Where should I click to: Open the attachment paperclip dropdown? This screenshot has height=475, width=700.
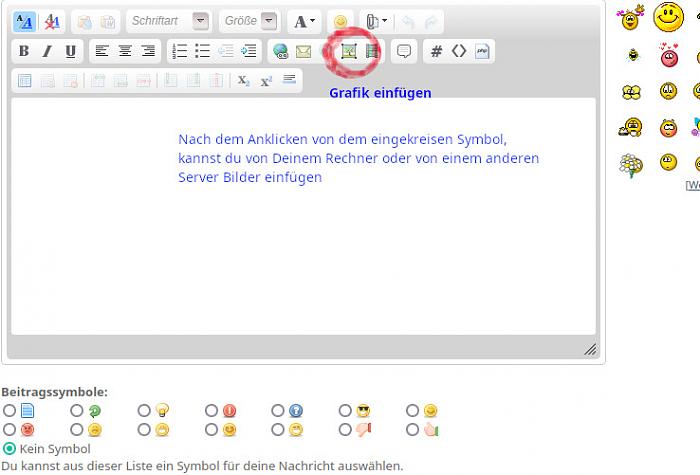pyautogui.click(x=376, y=21)
